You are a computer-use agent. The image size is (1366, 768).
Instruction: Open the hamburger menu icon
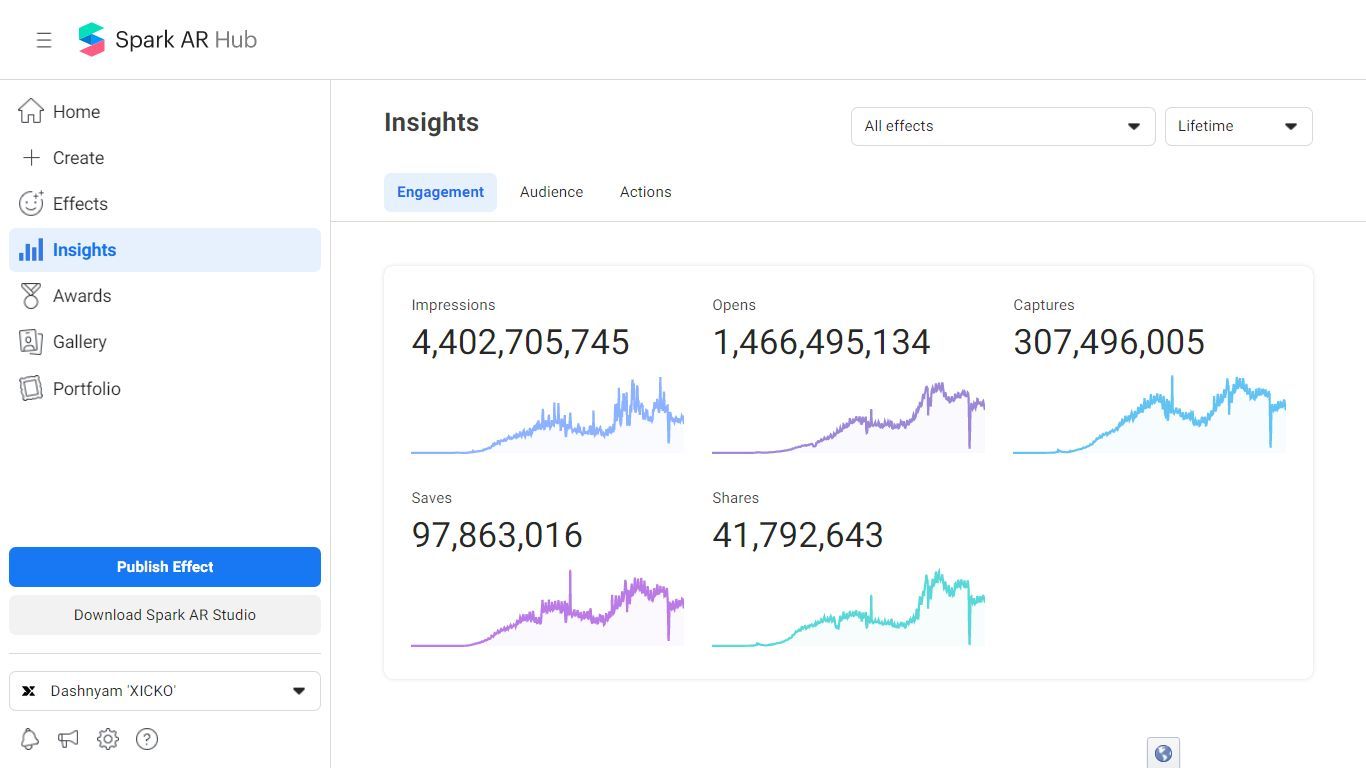(x=44, y=40)
